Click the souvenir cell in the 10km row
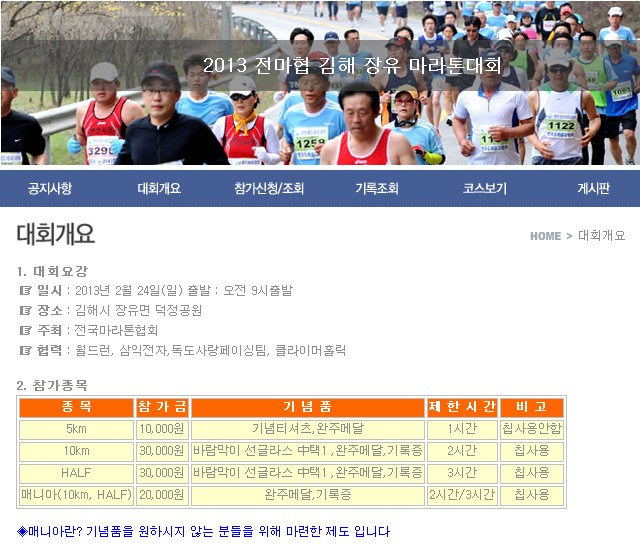The width and height of the screenshot is (640, 550). [308, 451]
